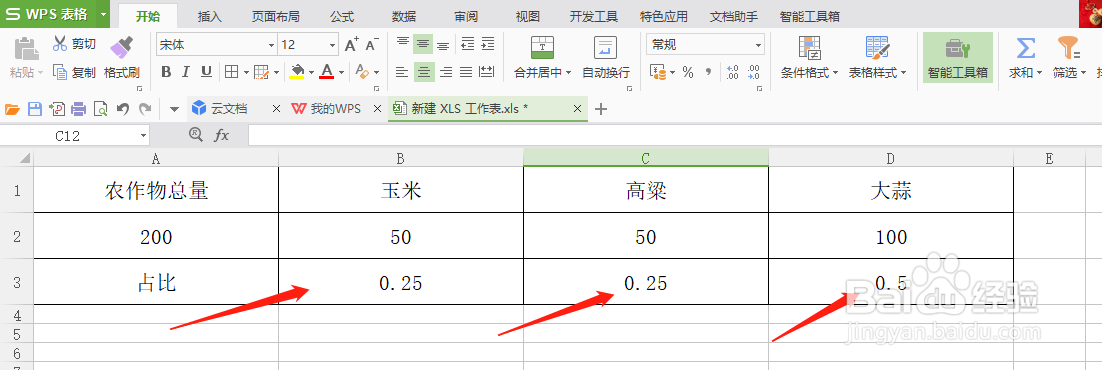The width and height of the screenshot is (1102, 370).
Task: Click the Save floppy disk icon
Action: [x=34, y=109]
